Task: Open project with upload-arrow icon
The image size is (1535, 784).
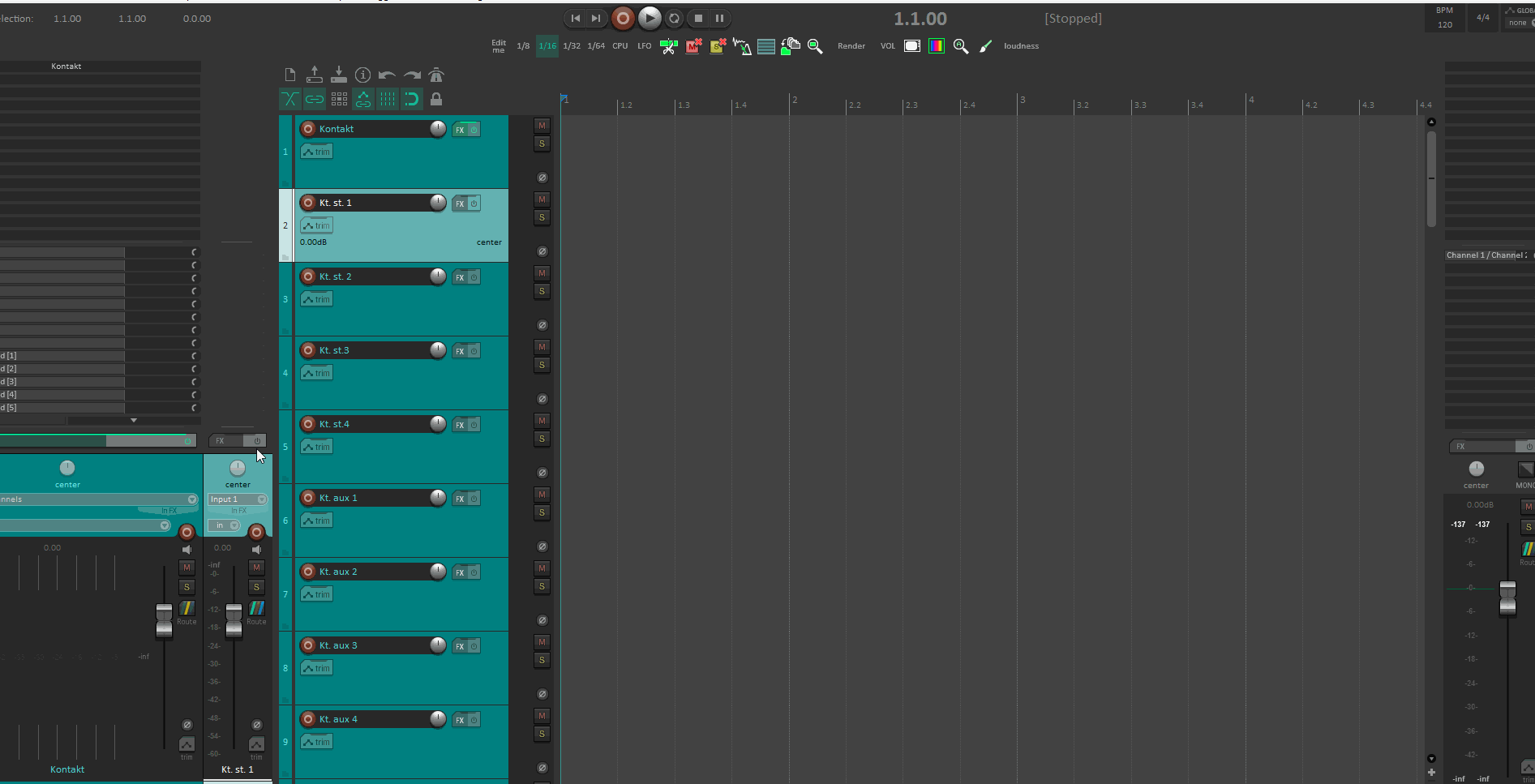Action: click(315, 75)
